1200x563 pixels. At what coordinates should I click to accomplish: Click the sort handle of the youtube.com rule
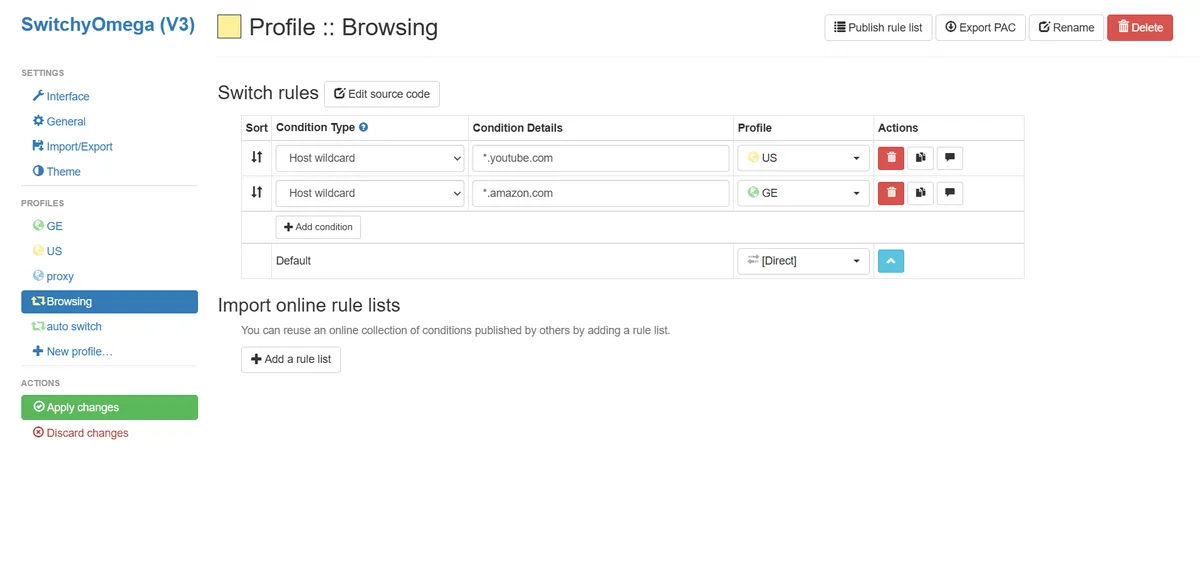tap(257, 157)
